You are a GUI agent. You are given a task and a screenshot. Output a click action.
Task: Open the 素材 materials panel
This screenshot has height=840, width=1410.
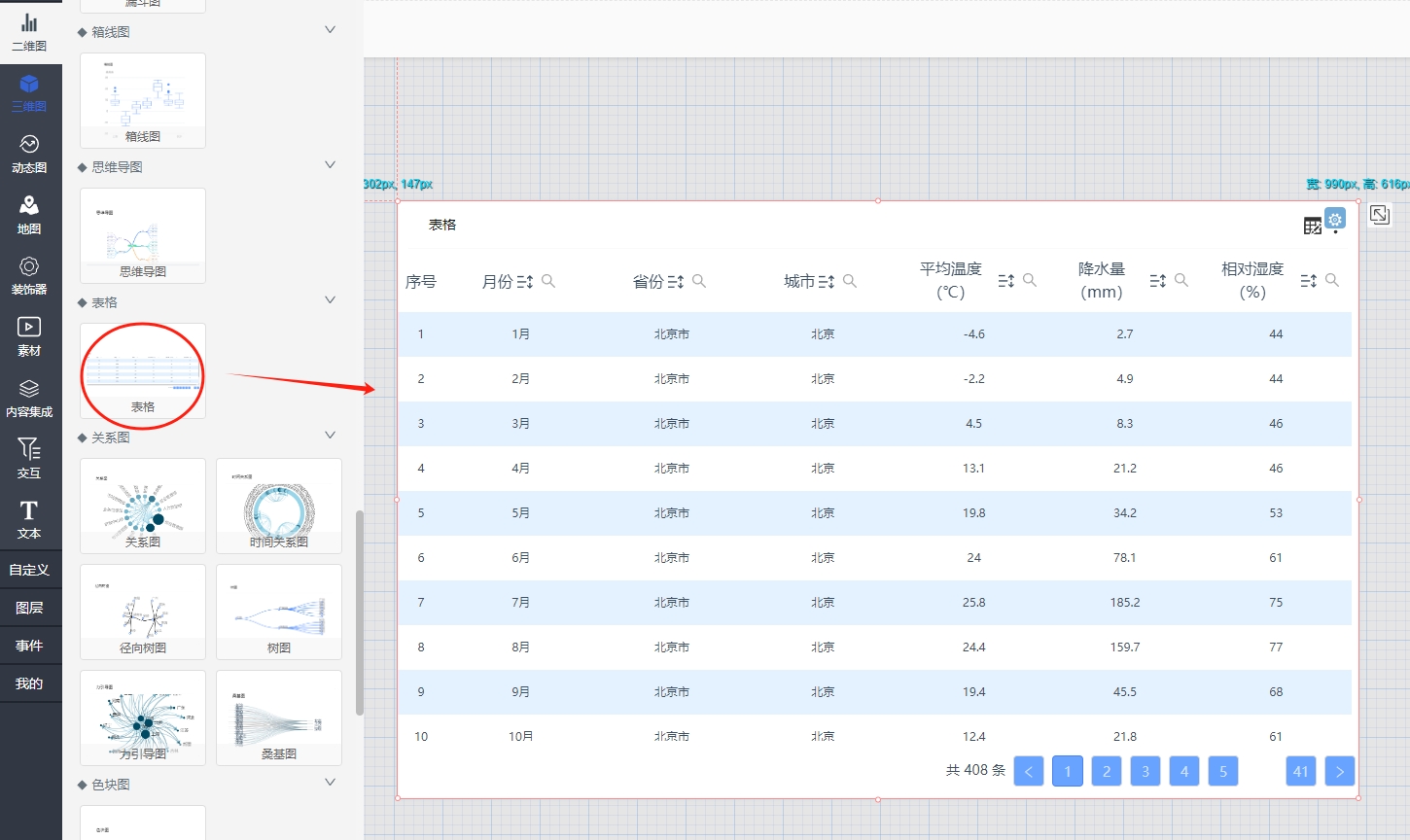point(29,336)
